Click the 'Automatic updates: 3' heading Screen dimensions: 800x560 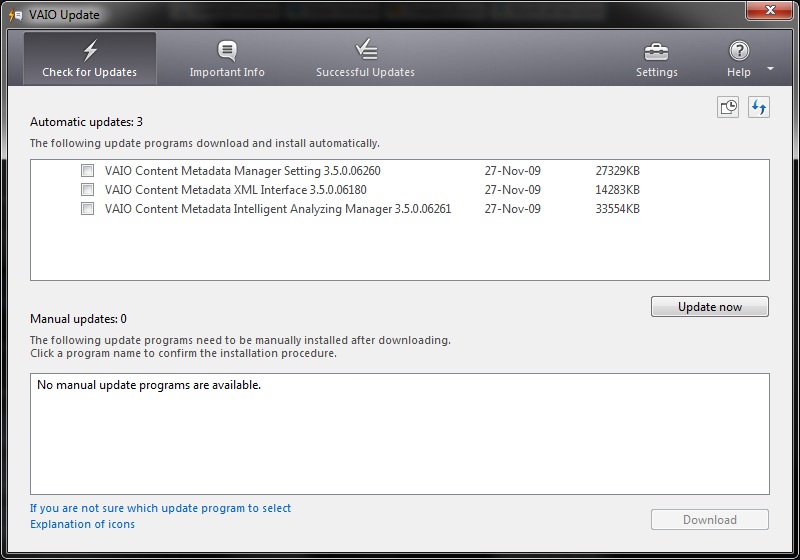point(86,122)
